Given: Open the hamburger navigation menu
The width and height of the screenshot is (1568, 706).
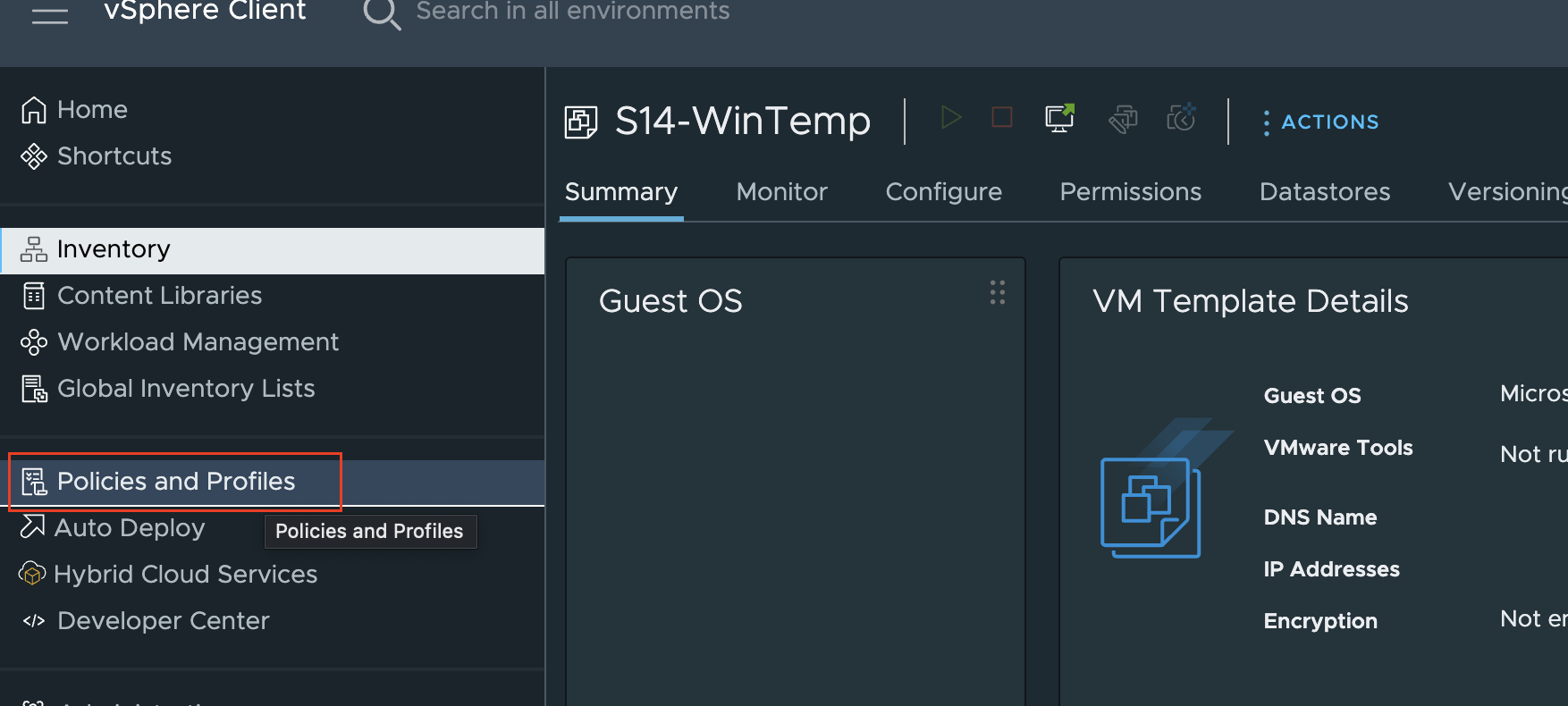Looking at the screenshot, I should tap(50, 14).
